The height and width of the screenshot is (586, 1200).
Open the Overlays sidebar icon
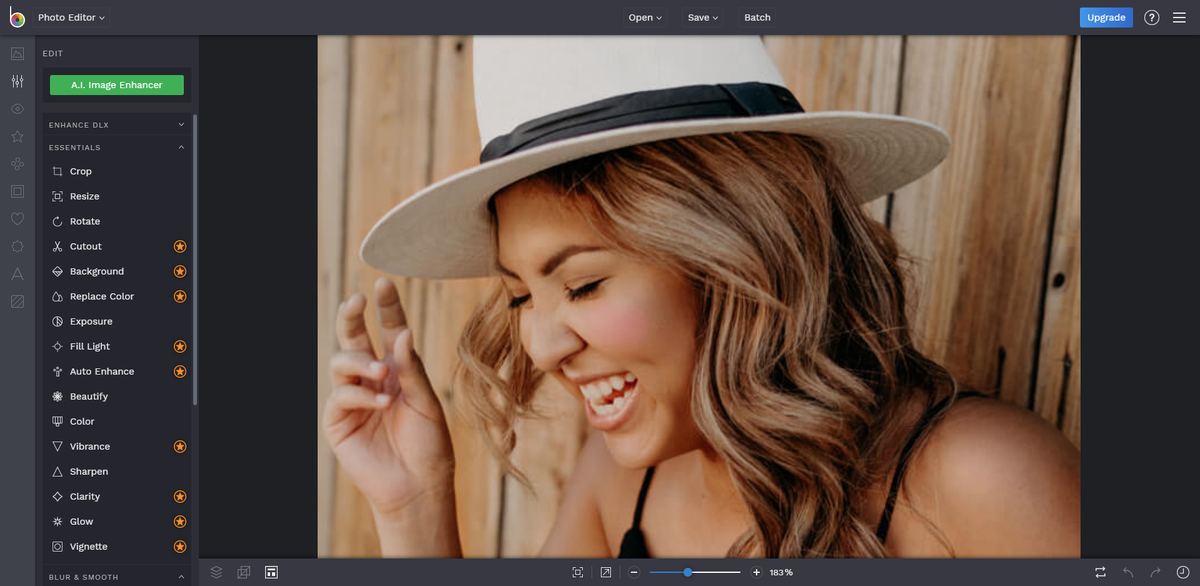17,246
